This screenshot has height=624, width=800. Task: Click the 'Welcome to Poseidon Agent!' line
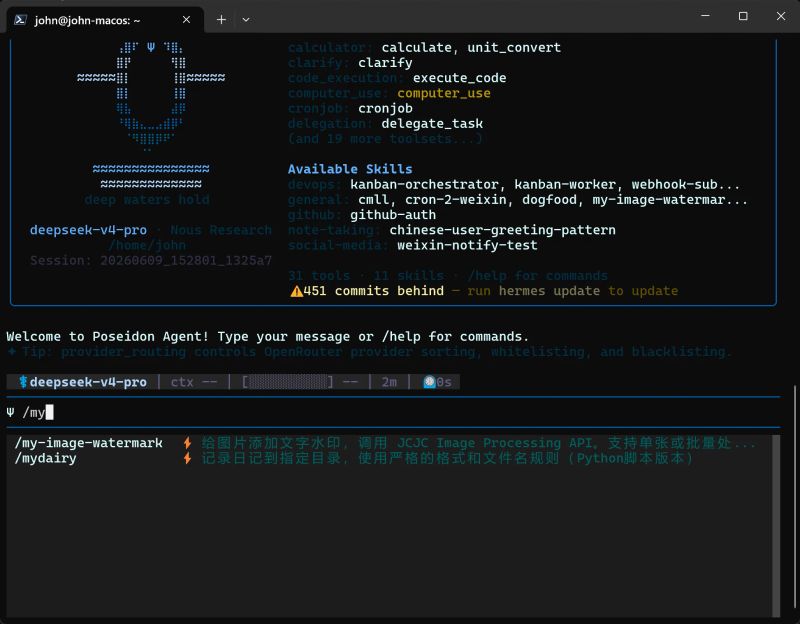click(268, 337)
